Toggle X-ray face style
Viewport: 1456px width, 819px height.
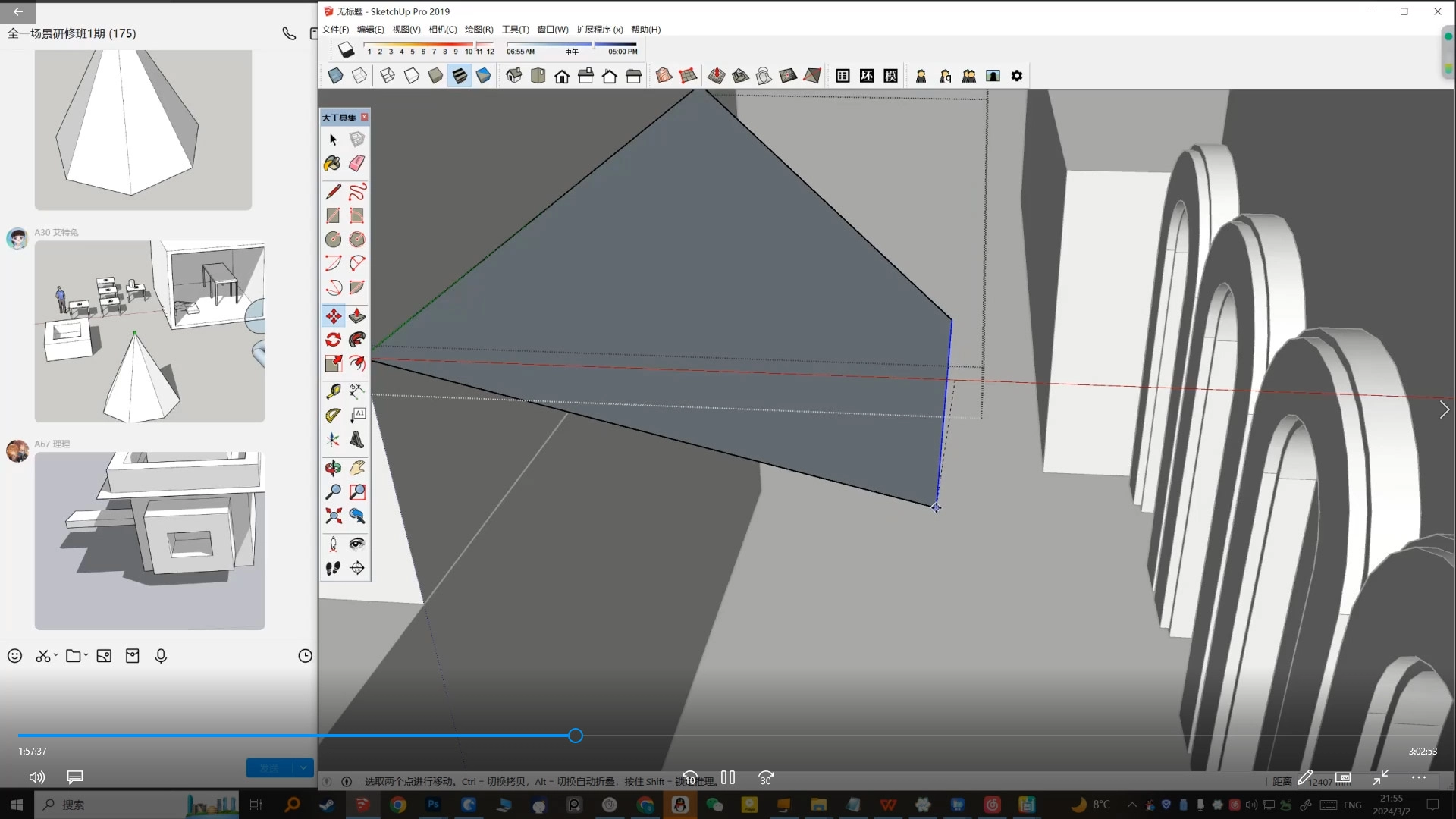335,76
